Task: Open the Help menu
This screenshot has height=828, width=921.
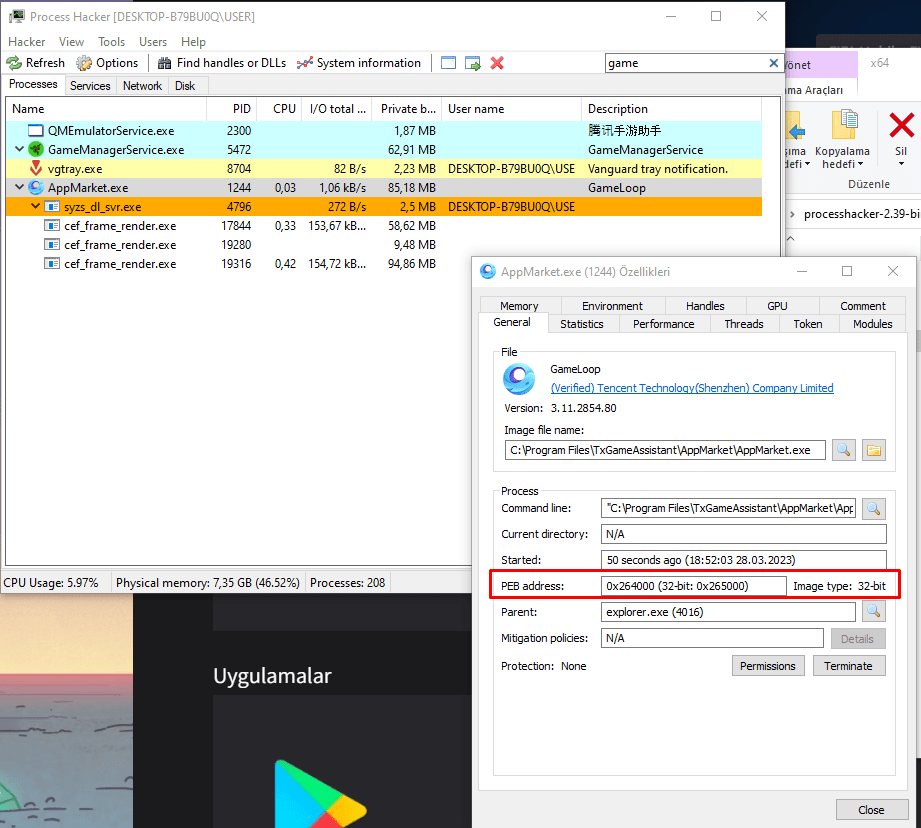Action: point(193,42)
